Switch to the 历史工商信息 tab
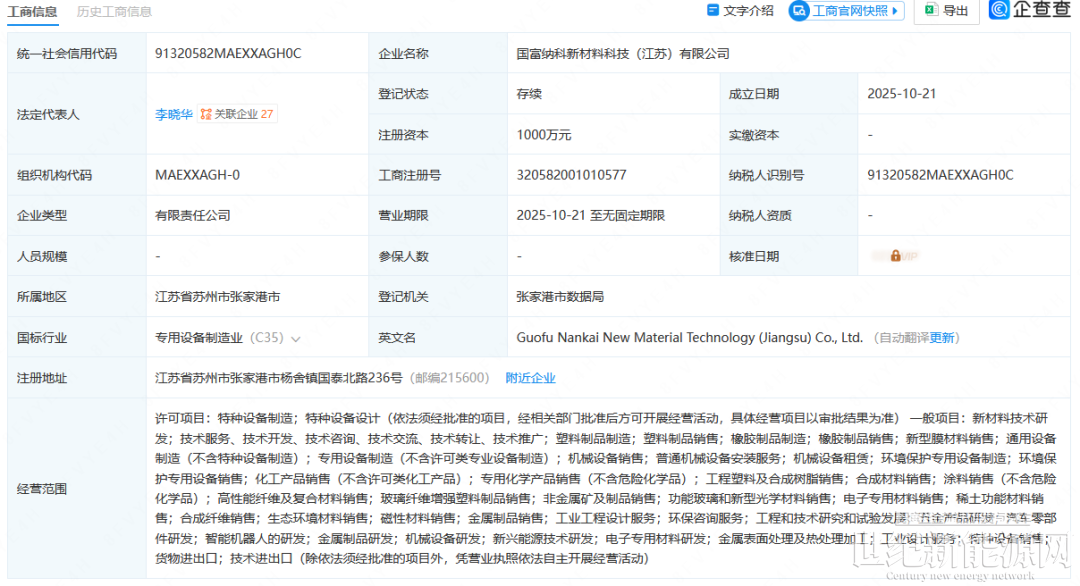 coord(115,11)
